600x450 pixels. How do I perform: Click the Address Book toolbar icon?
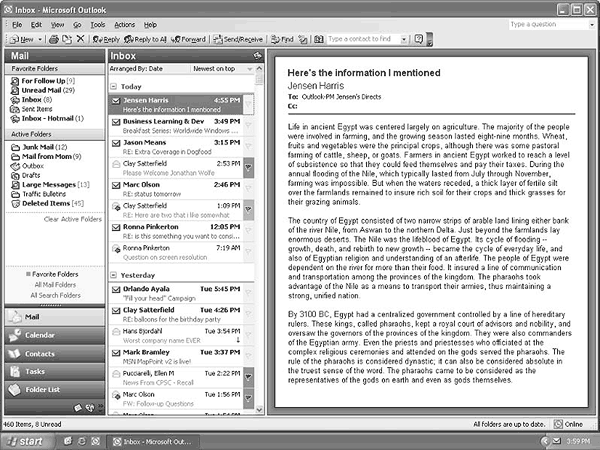coord(318,39)
